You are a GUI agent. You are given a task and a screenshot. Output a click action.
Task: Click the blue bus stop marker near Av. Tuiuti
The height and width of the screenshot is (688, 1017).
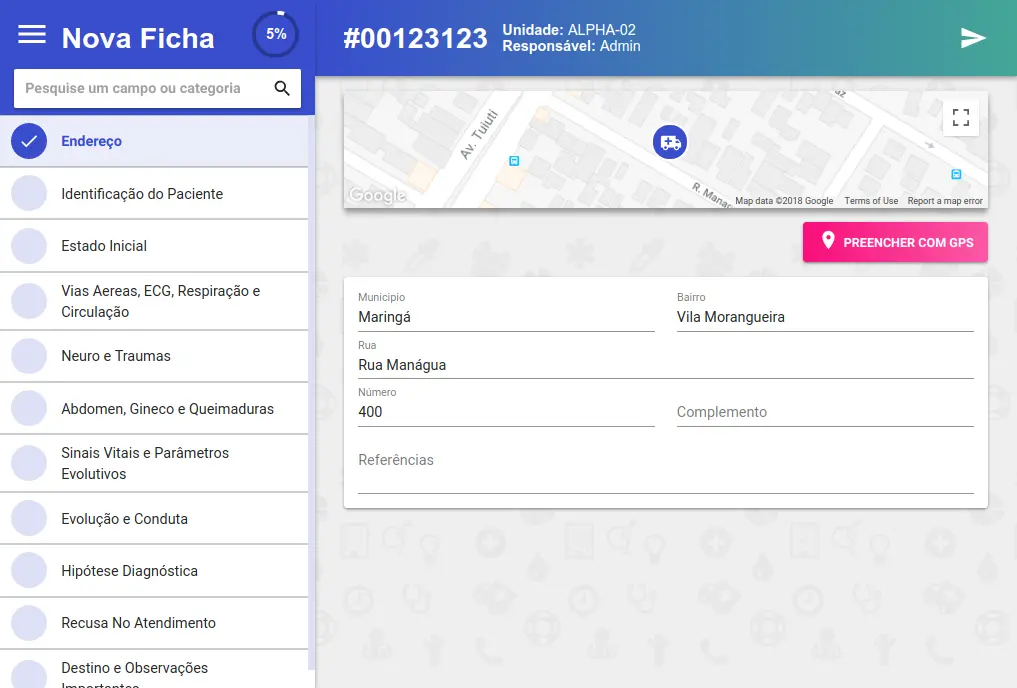tap(514, 160)
